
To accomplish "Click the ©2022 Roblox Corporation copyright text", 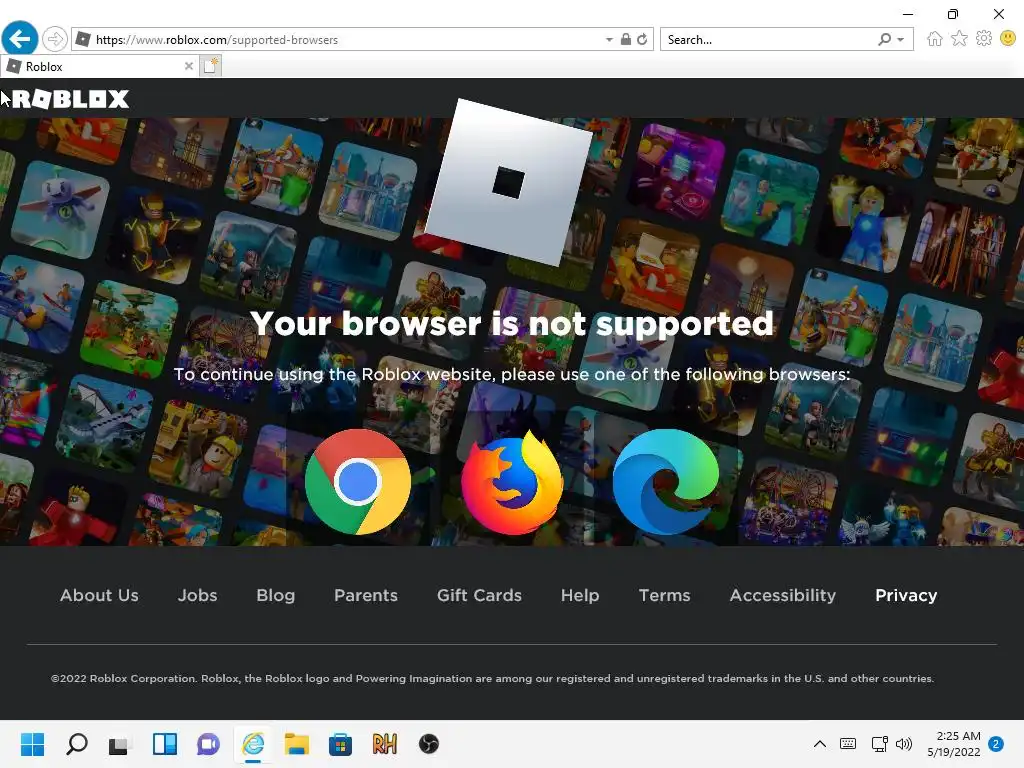I will click(x=492, y=678).
